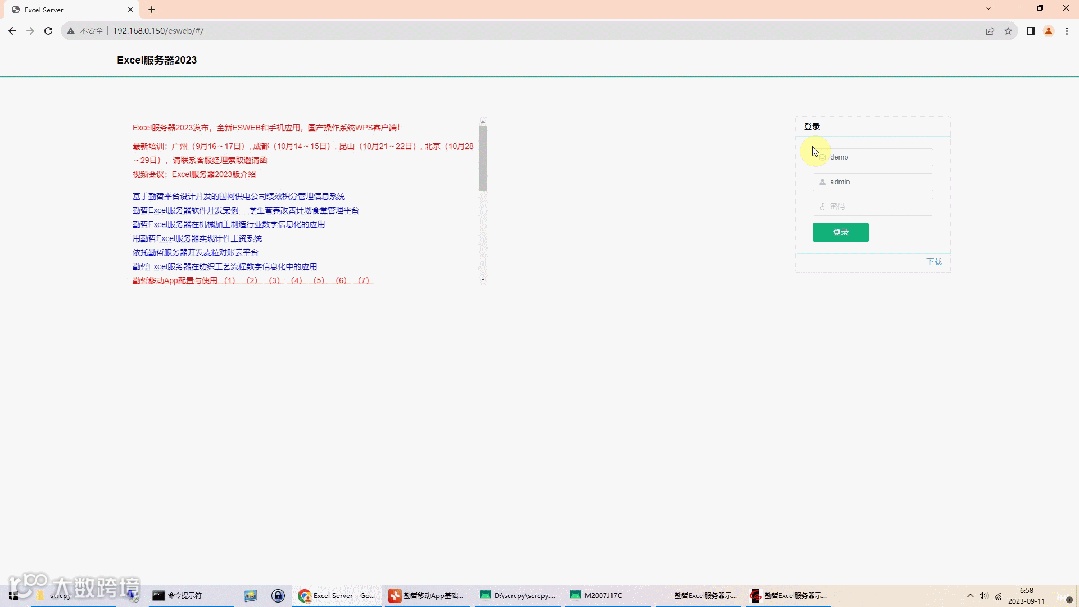Open mobile App tutorial part (5) link
Image resolution: width=1079 pixels, height=607 pixels.
pyautogui.click(x=319, y=281)
